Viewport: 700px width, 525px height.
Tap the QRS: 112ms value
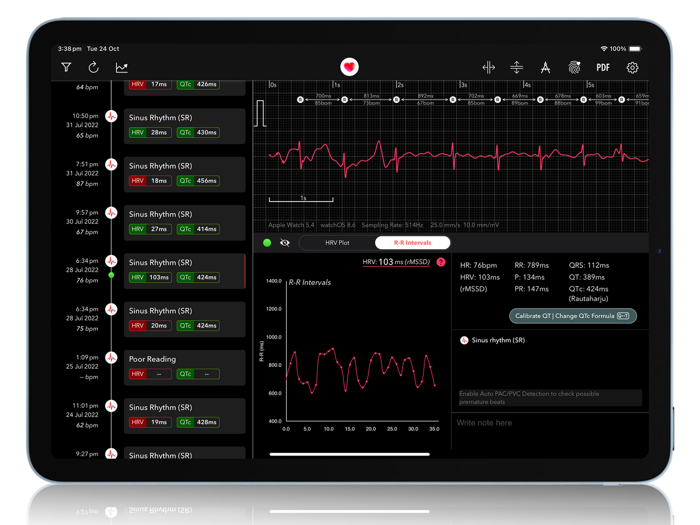tap(588, 265)
